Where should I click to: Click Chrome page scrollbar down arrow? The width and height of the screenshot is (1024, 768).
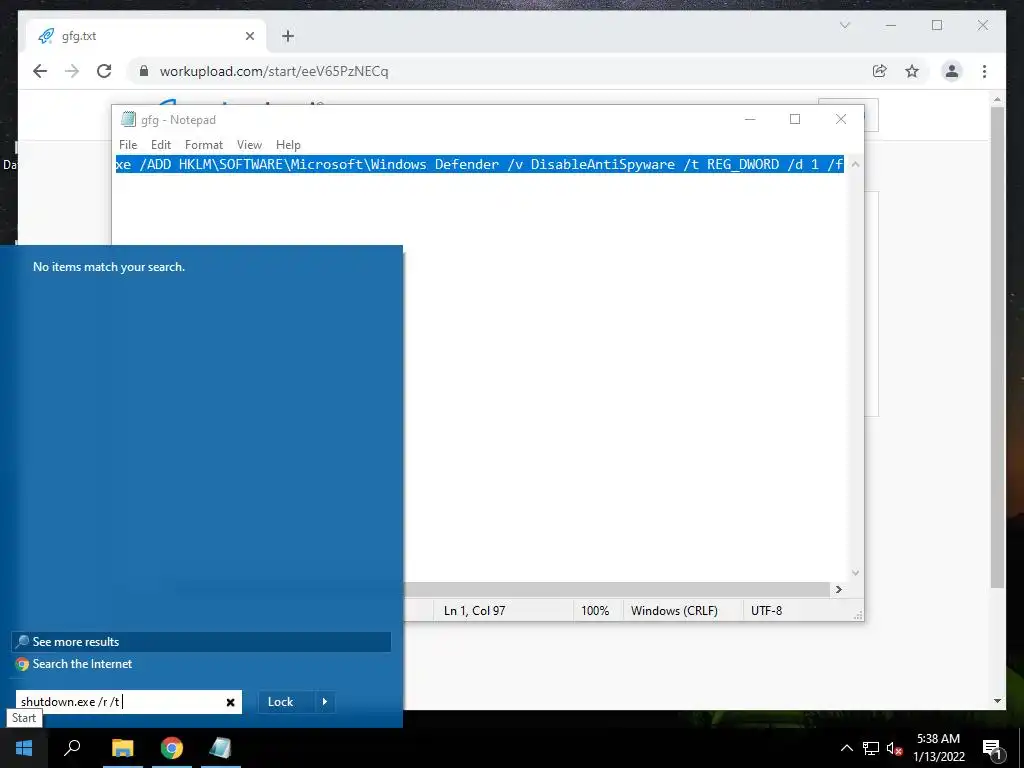point(997,701)
